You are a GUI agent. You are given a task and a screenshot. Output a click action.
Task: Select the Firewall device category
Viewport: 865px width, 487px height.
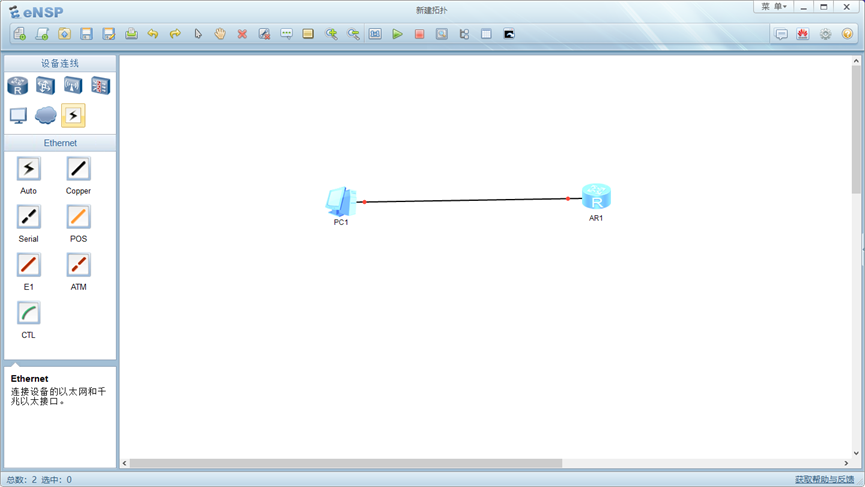point(100,85)
